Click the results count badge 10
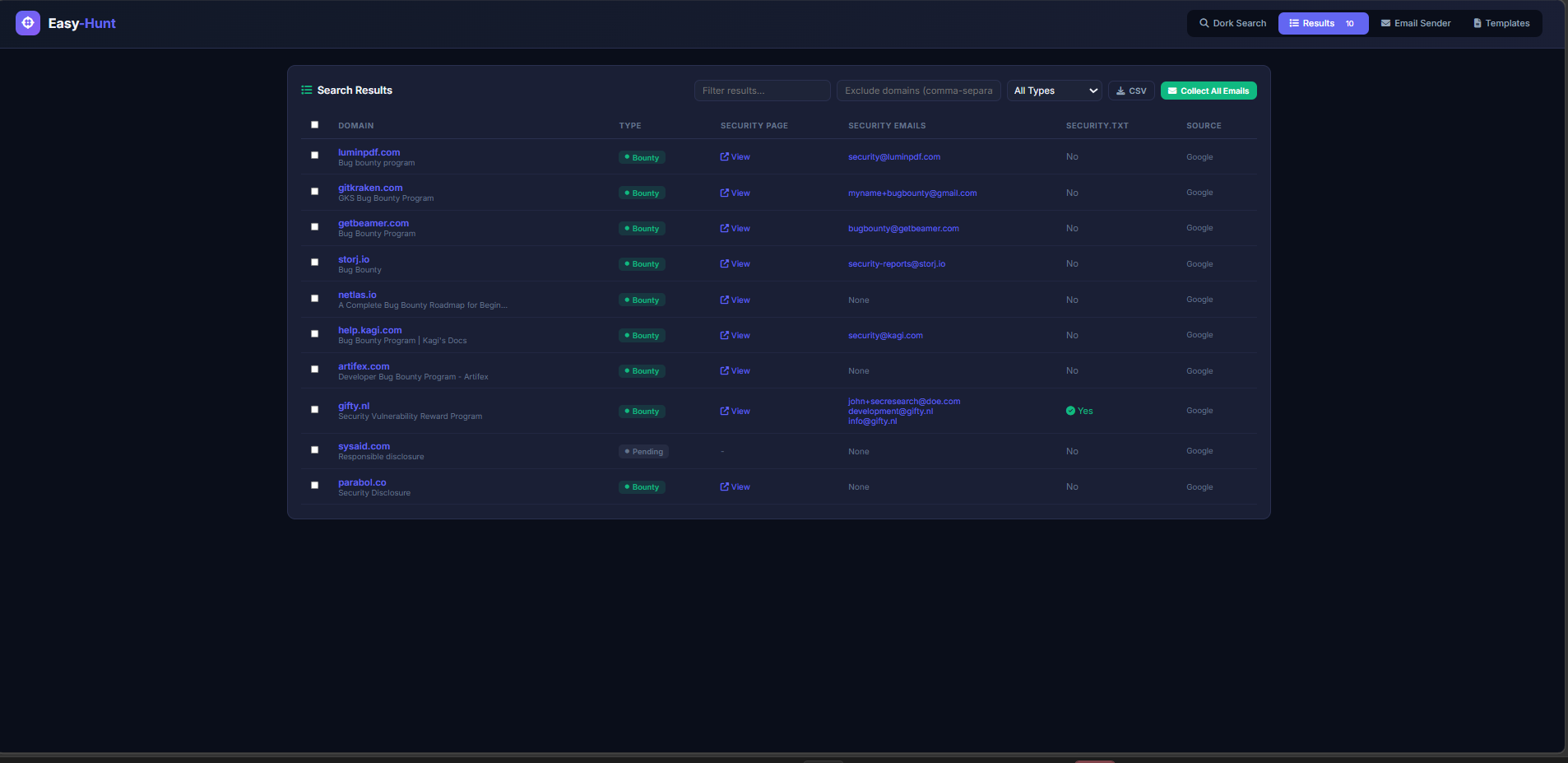The height and width of the screenshot is (763, 1568). pos(1350,23)
